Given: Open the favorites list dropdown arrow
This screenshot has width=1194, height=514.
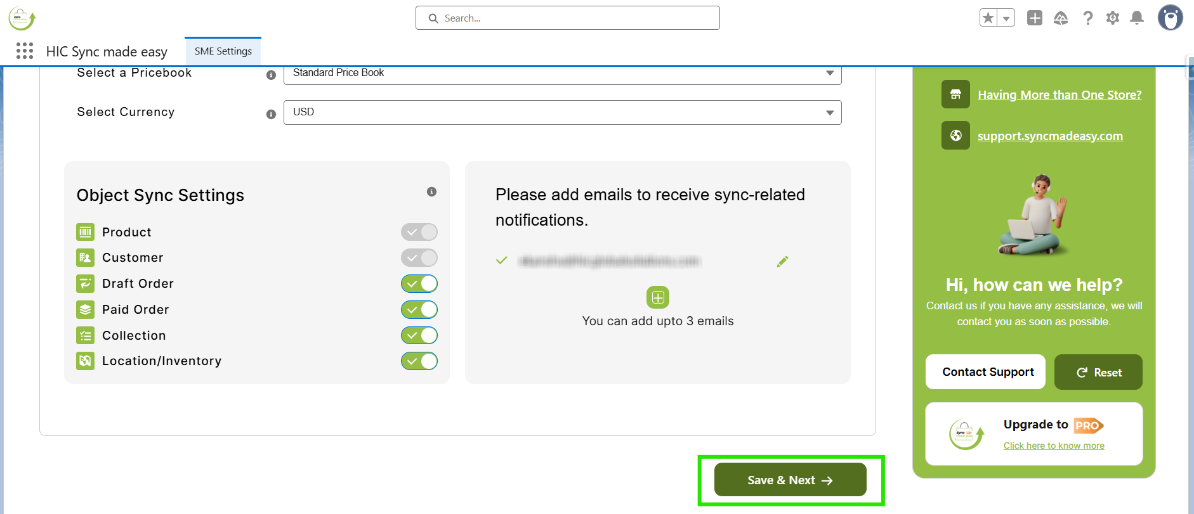Looking at the screenshot, I should point(1006,18).
